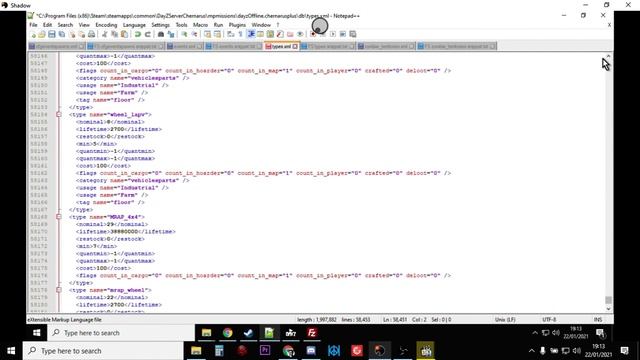
Task: Click the vertical scrollbar up arrow
Action: [x=608, y=56]
